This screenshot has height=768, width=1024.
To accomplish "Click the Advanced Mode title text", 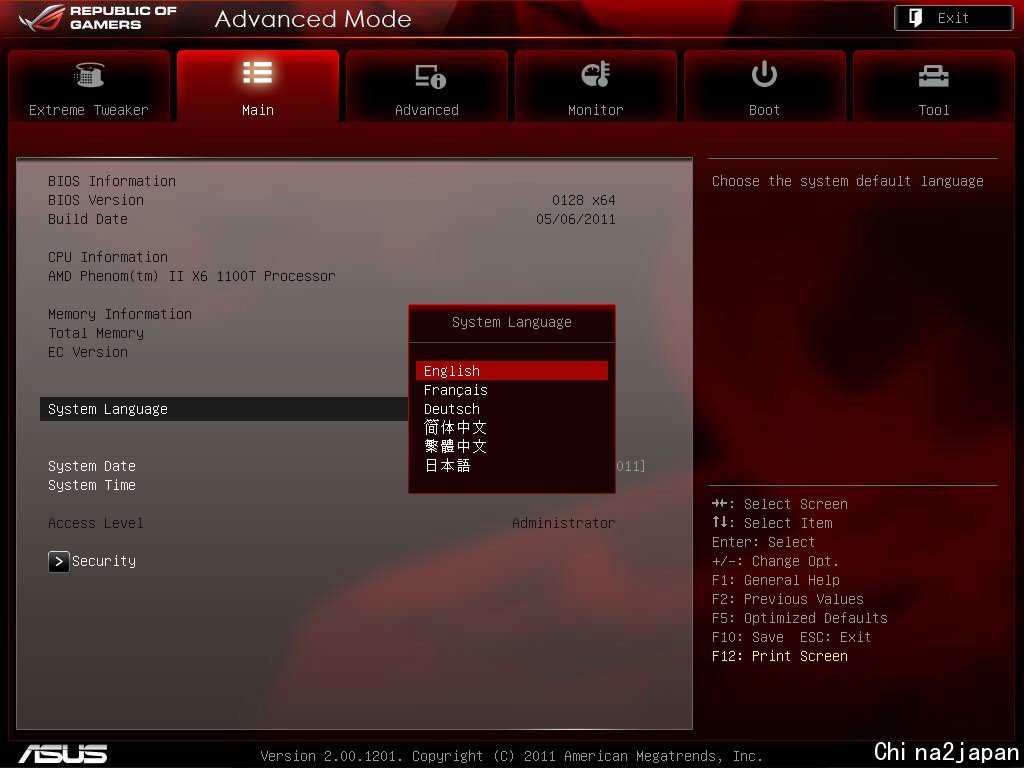I will (313, 19).
